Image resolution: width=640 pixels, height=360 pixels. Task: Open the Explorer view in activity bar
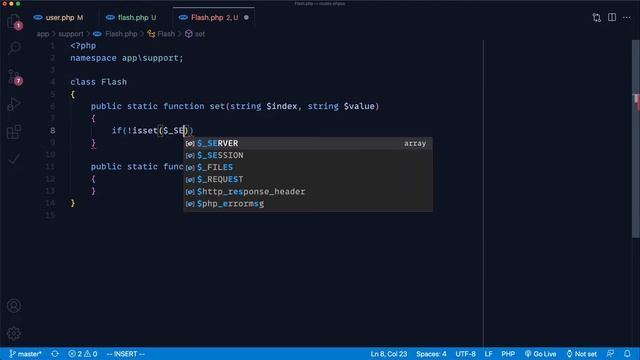[14, 21]
